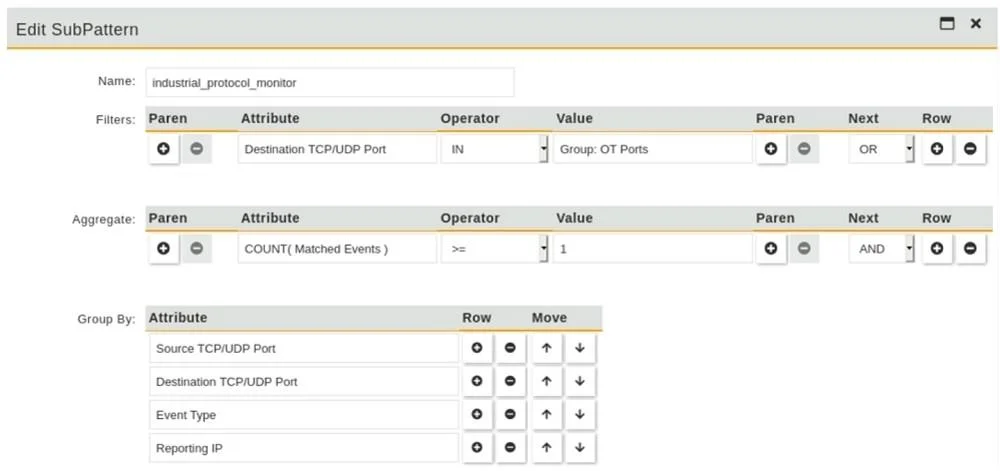Viewport: 1000px width, 471px height.
Task: Open Aggregate operator dropdown showing >=
Action: (x=495, y=249)
